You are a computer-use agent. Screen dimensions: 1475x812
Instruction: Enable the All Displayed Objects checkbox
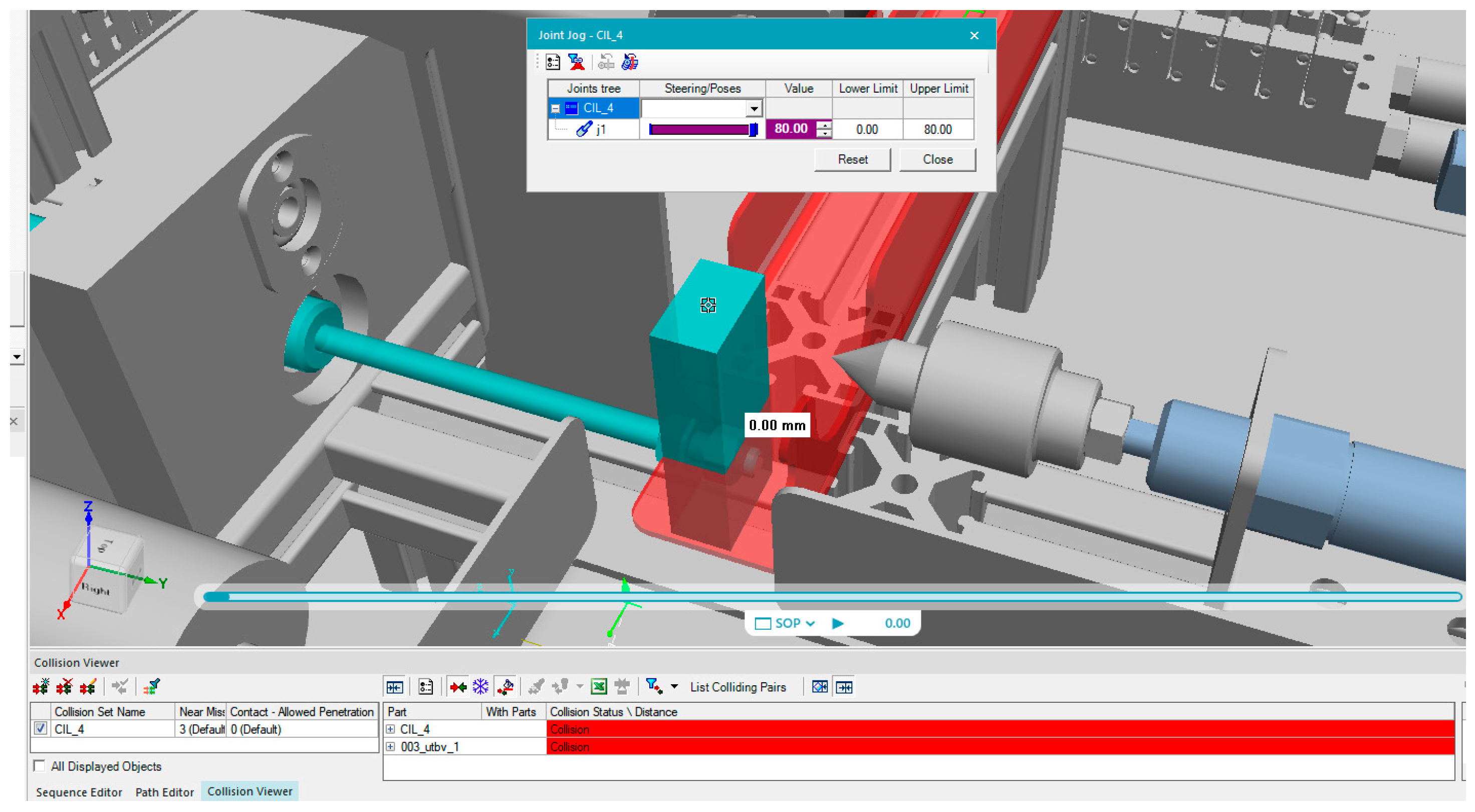(x=39, y=766)
